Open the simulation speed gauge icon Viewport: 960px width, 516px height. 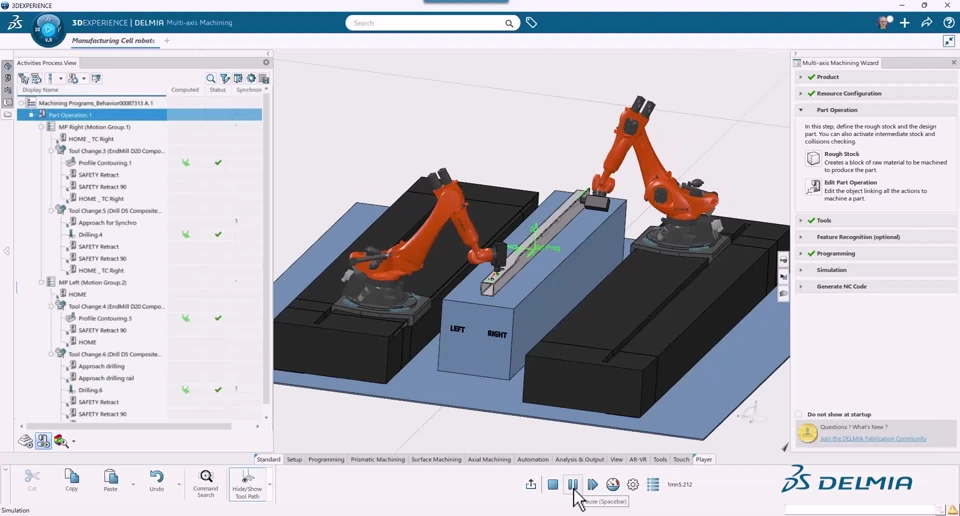[613, 484]
